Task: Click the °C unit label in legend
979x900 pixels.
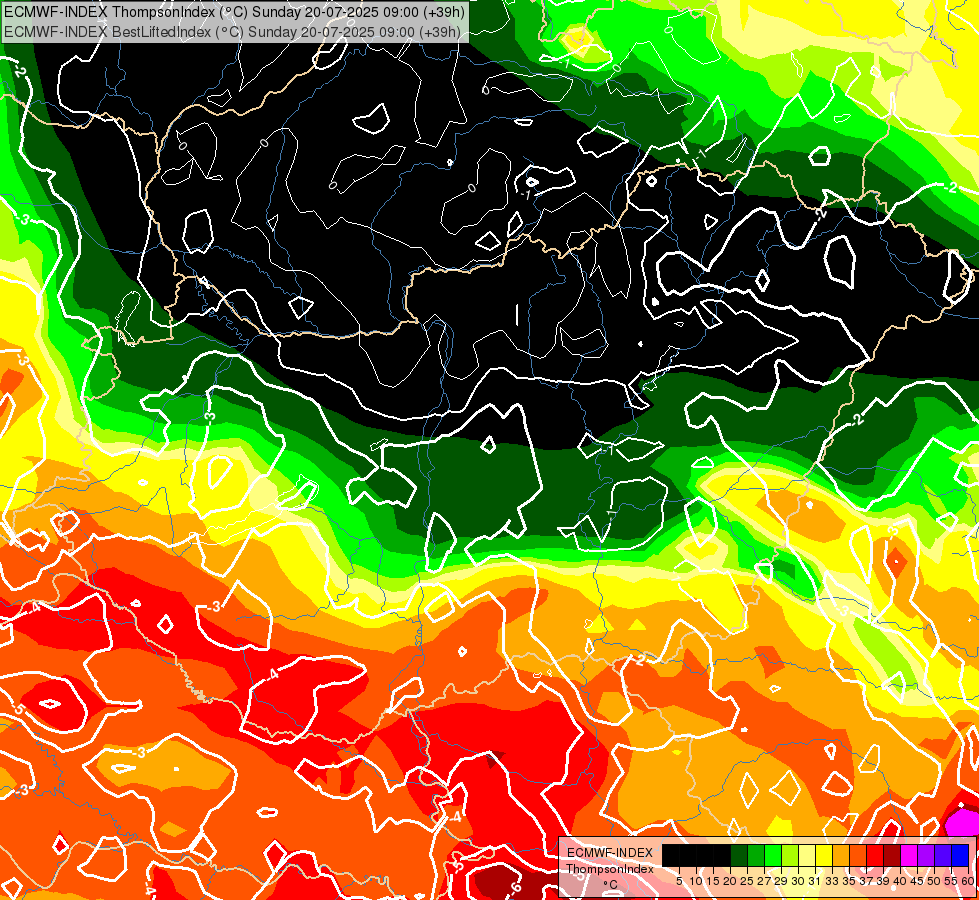Action: click(x=611, y=884)
